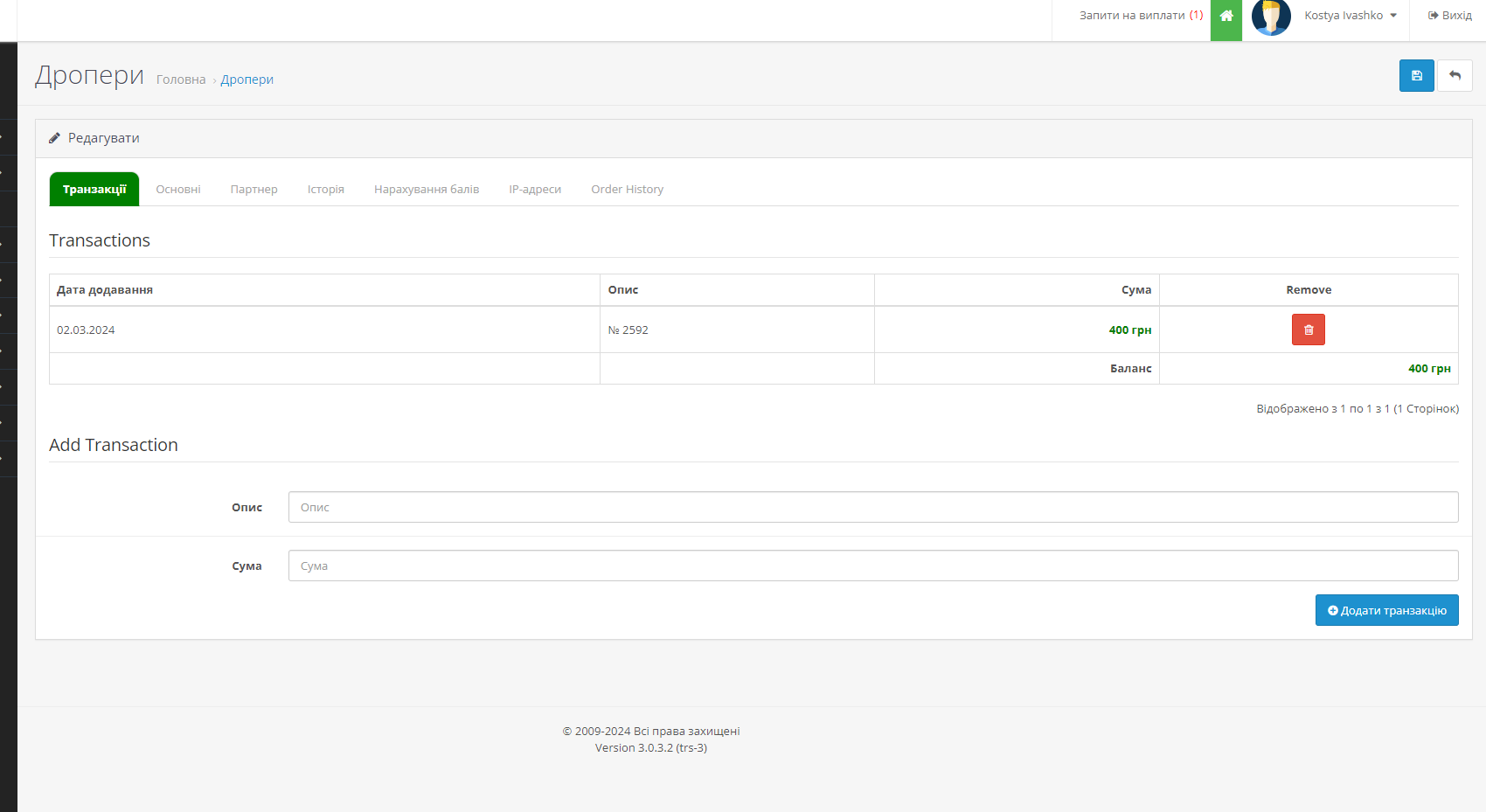Click the back arrow icon button

point(1455,76)
